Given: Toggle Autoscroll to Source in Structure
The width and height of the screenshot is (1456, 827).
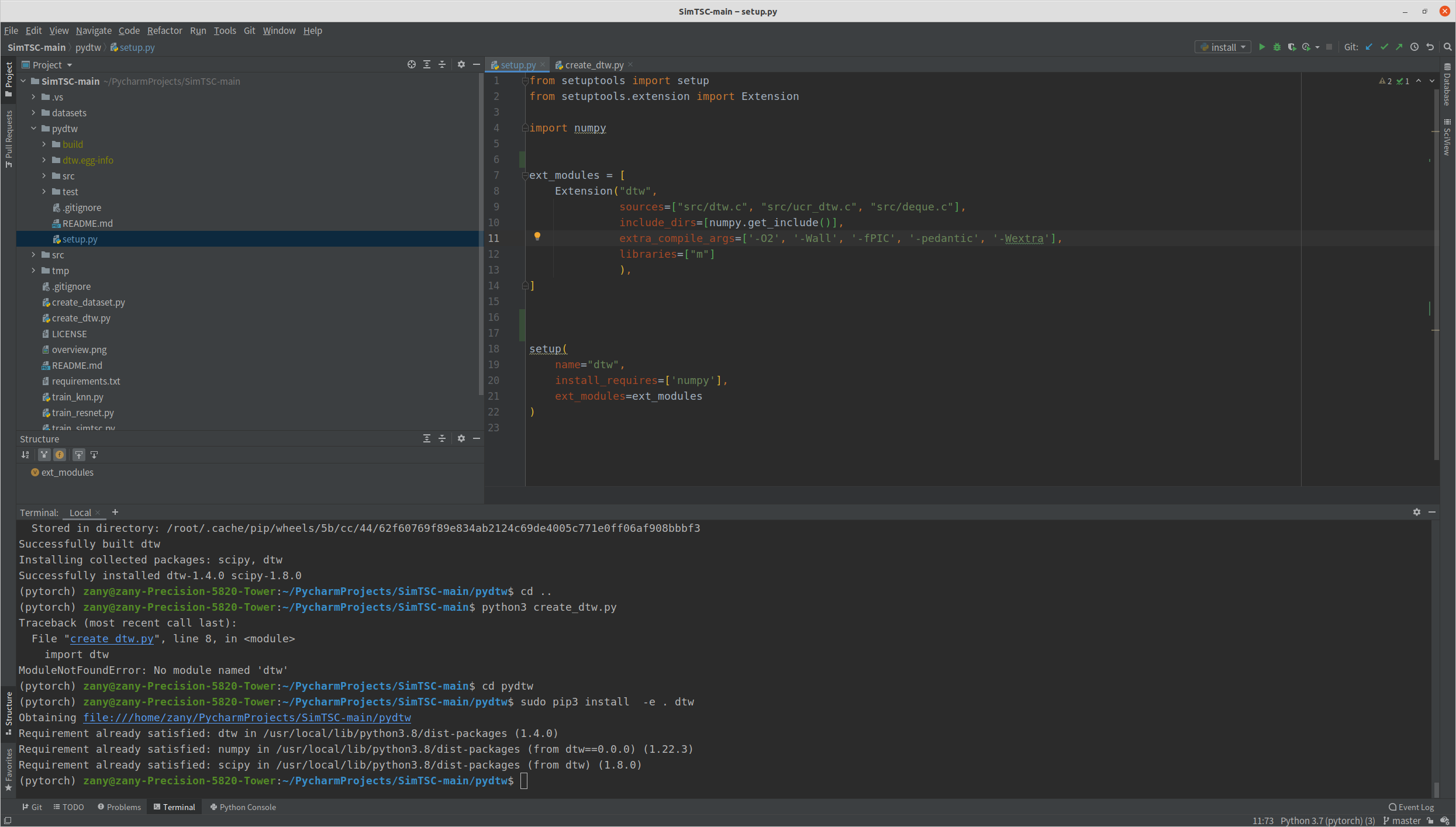Looking at the screenshot, I should coord(79,455).
